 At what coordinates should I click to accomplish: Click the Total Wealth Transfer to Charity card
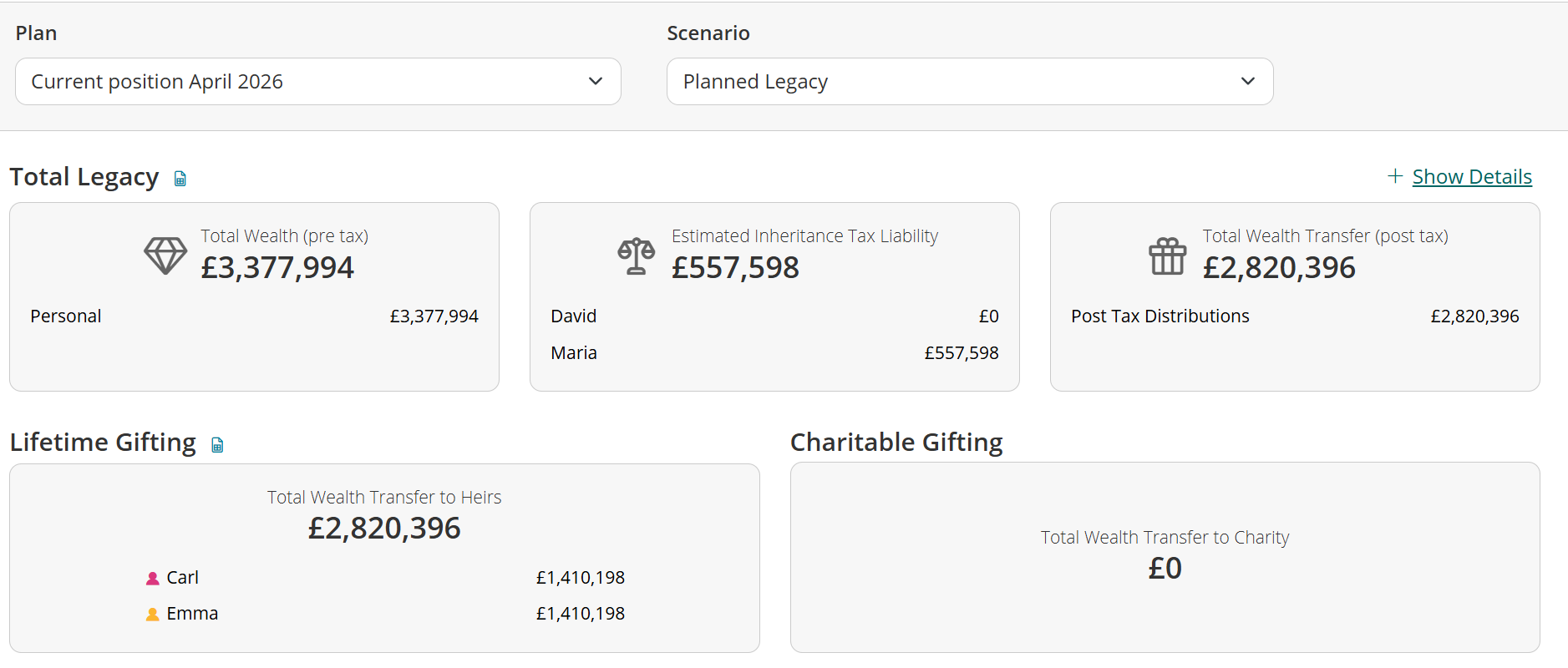1165,558
